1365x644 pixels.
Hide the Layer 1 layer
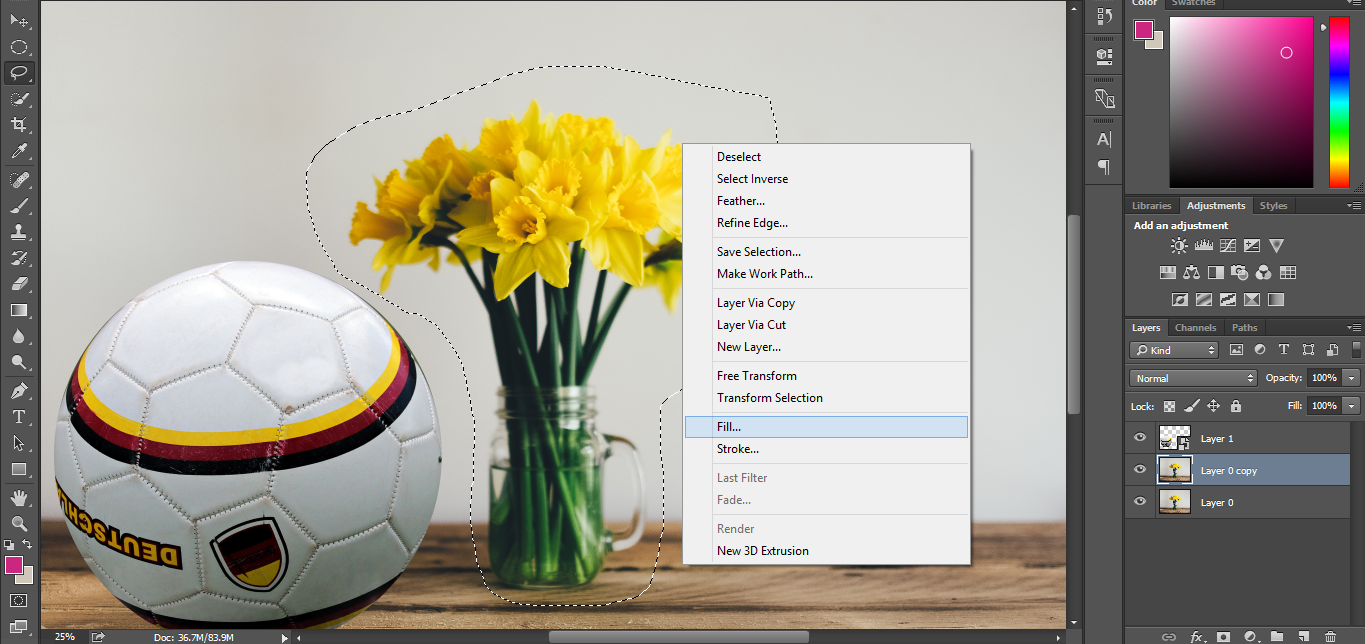click(1140, 438)
